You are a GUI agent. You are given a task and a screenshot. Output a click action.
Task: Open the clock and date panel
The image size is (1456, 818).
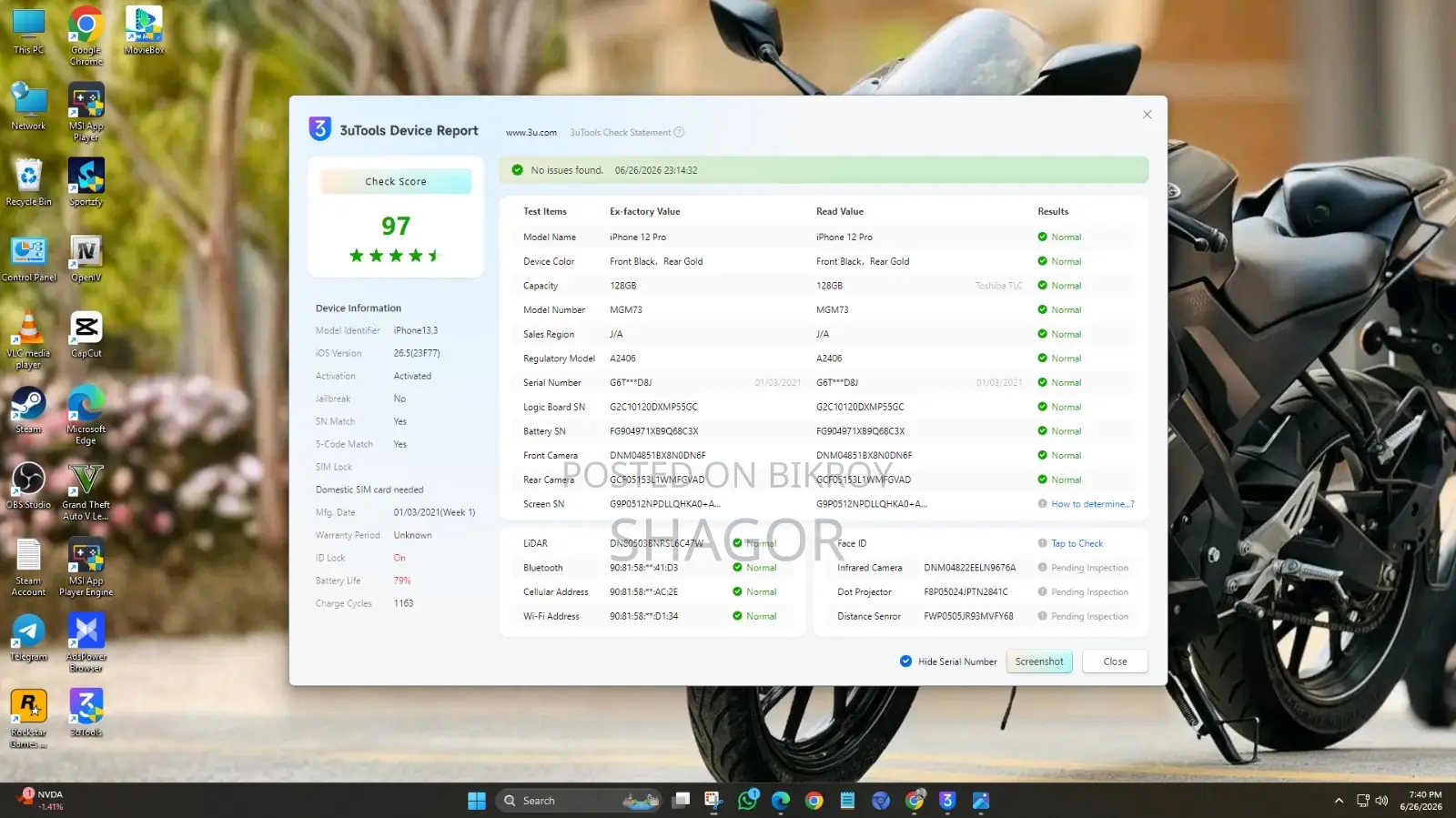[x=1421, y=801]
